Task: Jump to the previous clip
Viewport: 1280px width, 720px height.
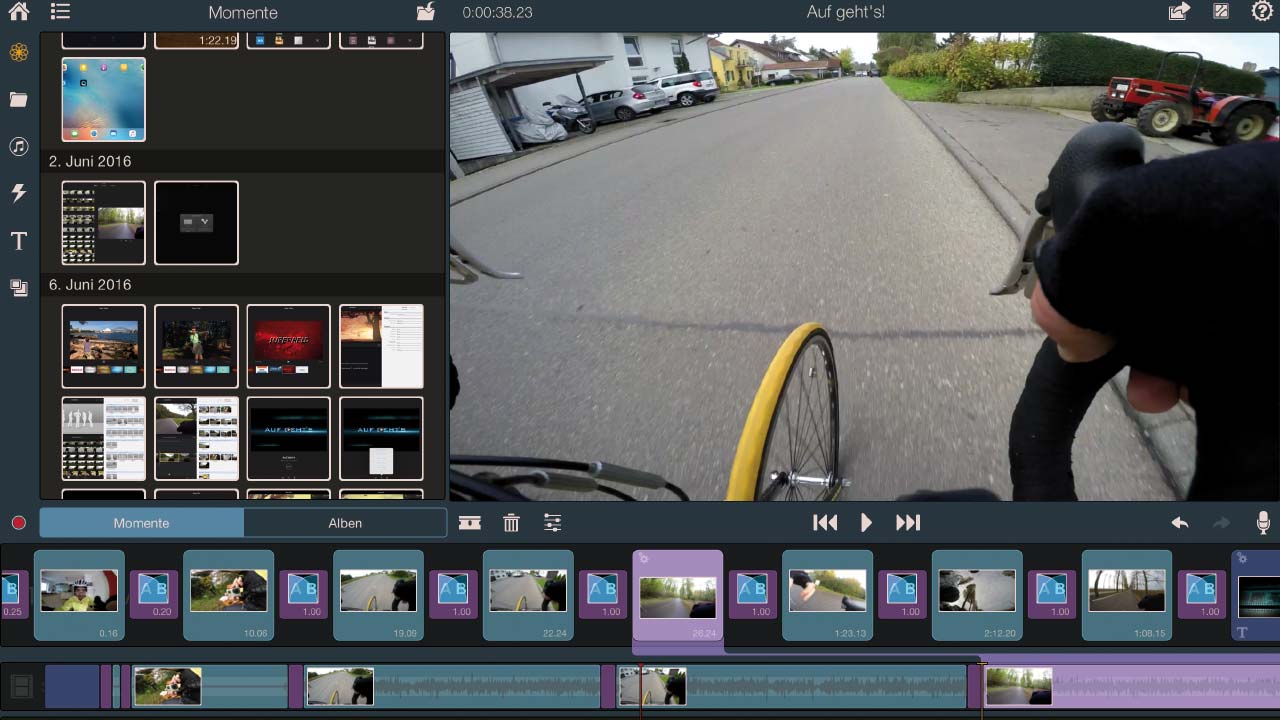Action: pos(825,523)
